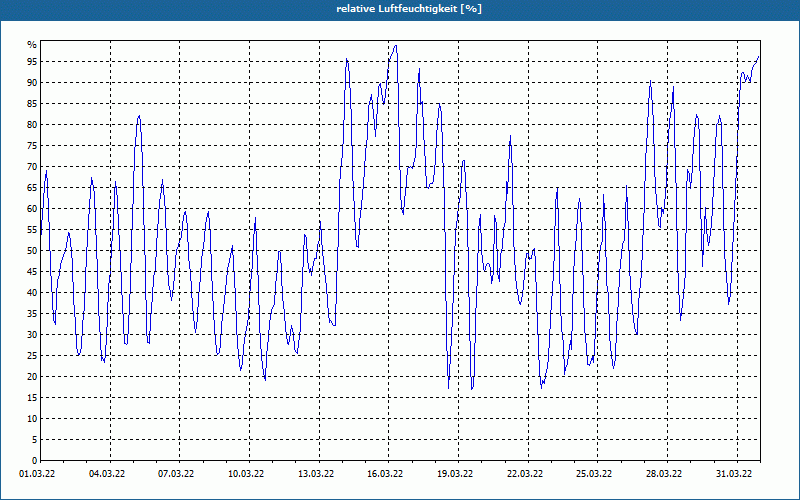
Task: Click the 15 y-axis value
Action: click(32, 397)
